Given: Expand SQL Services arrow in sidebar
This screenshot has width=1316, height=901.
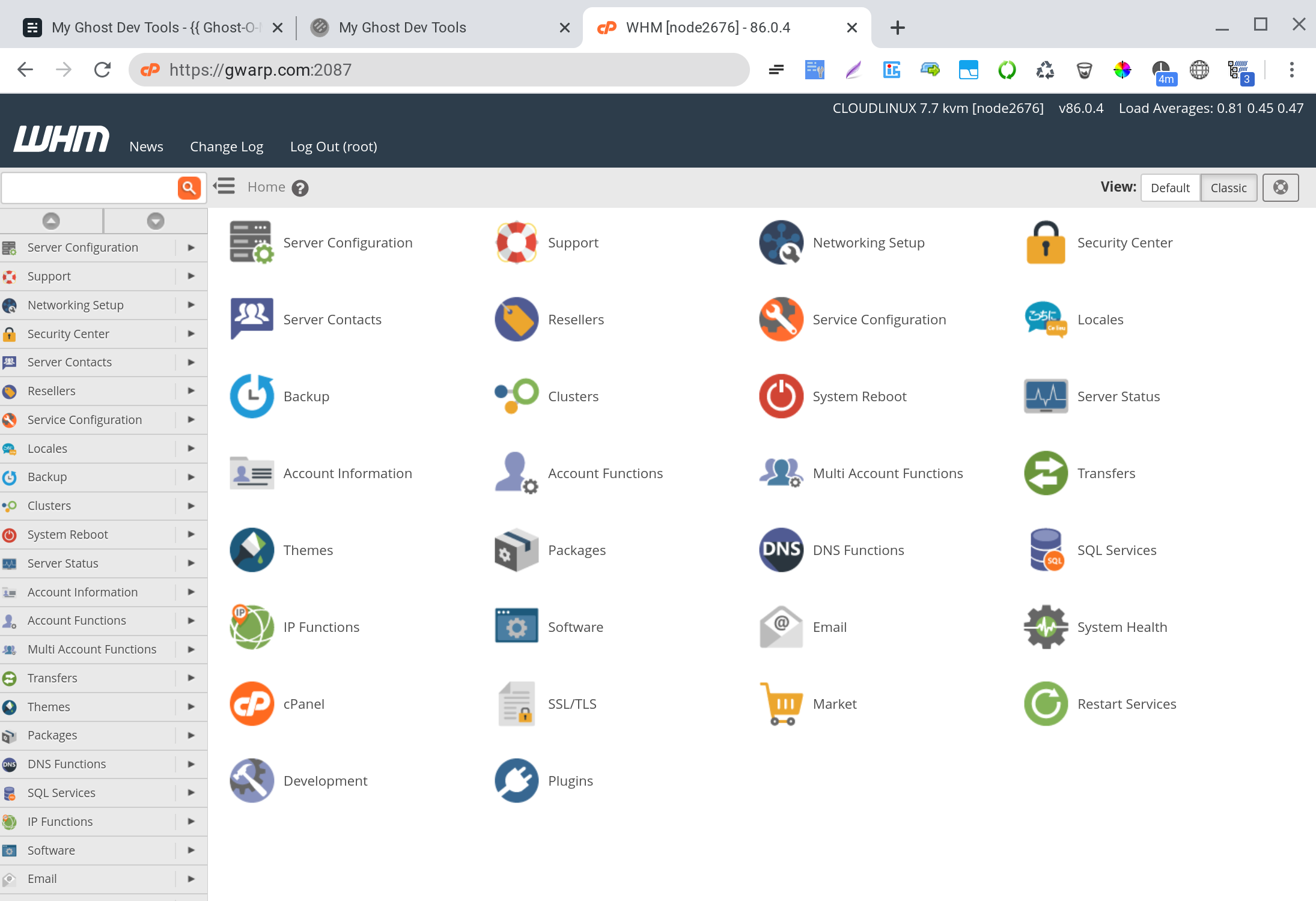Looking at the screenshot, I should 191,793.
